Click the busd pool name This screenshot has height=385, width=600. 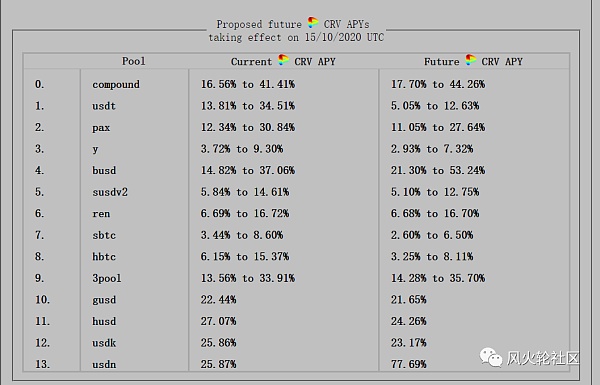(x=104, y=170)
